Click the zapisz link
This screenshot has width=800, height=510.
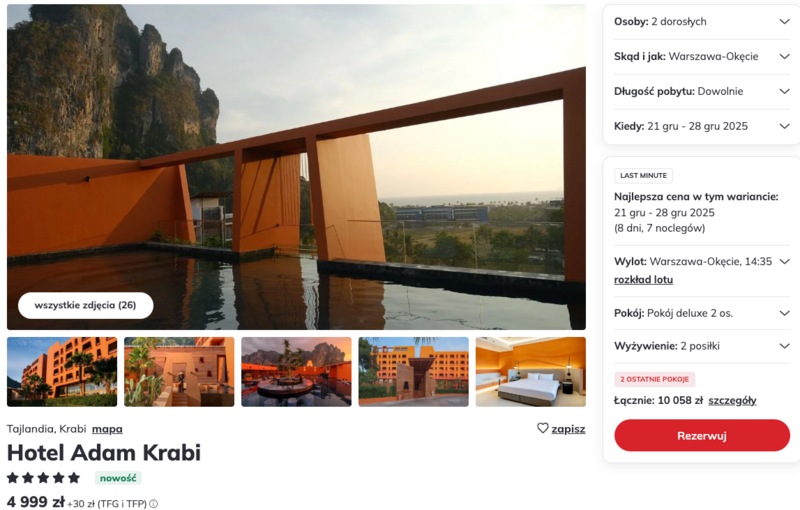pyautogui.click(x=568, y=429)
